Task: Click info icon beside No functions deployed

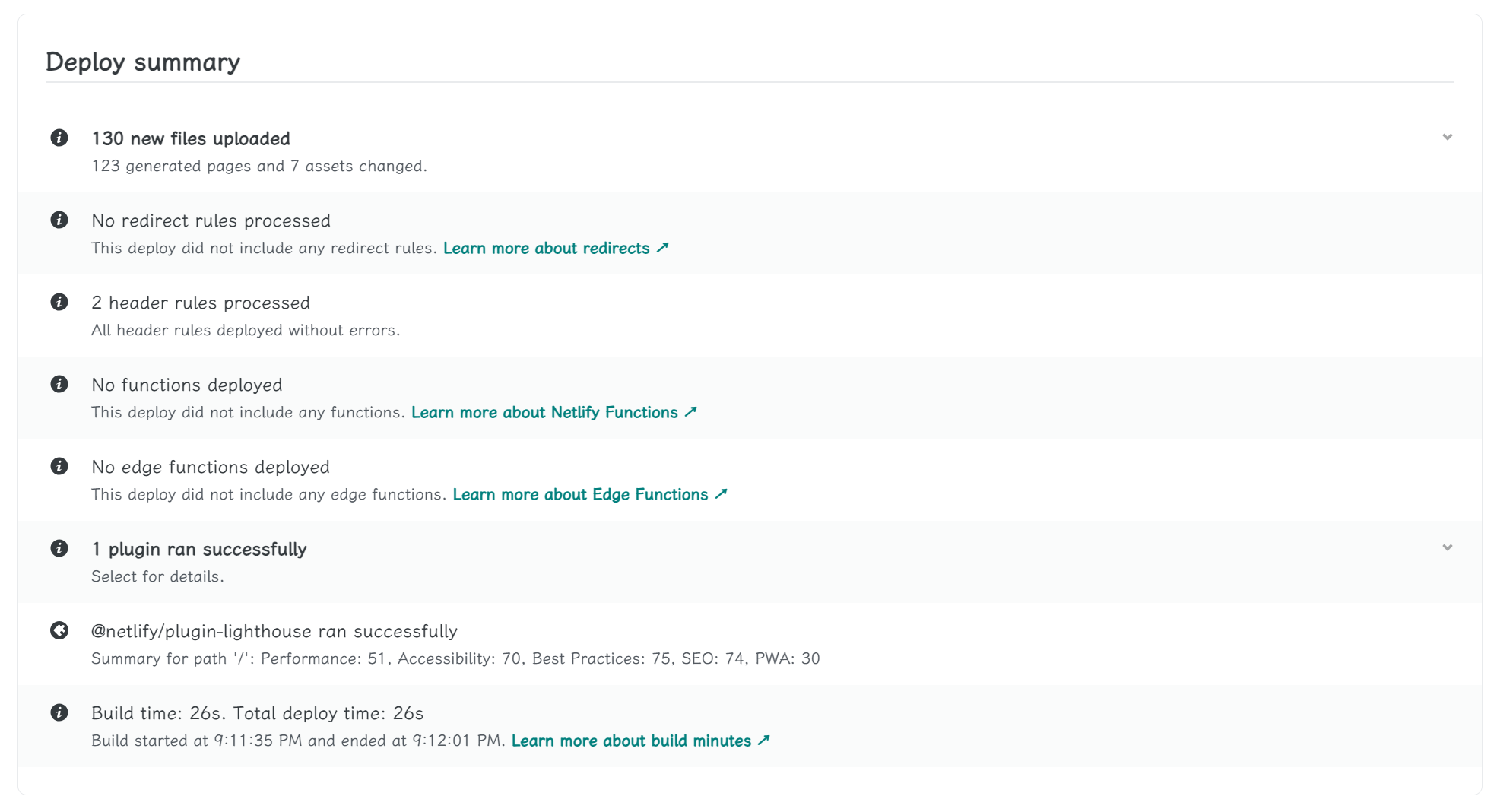Action: click(59, 384)
